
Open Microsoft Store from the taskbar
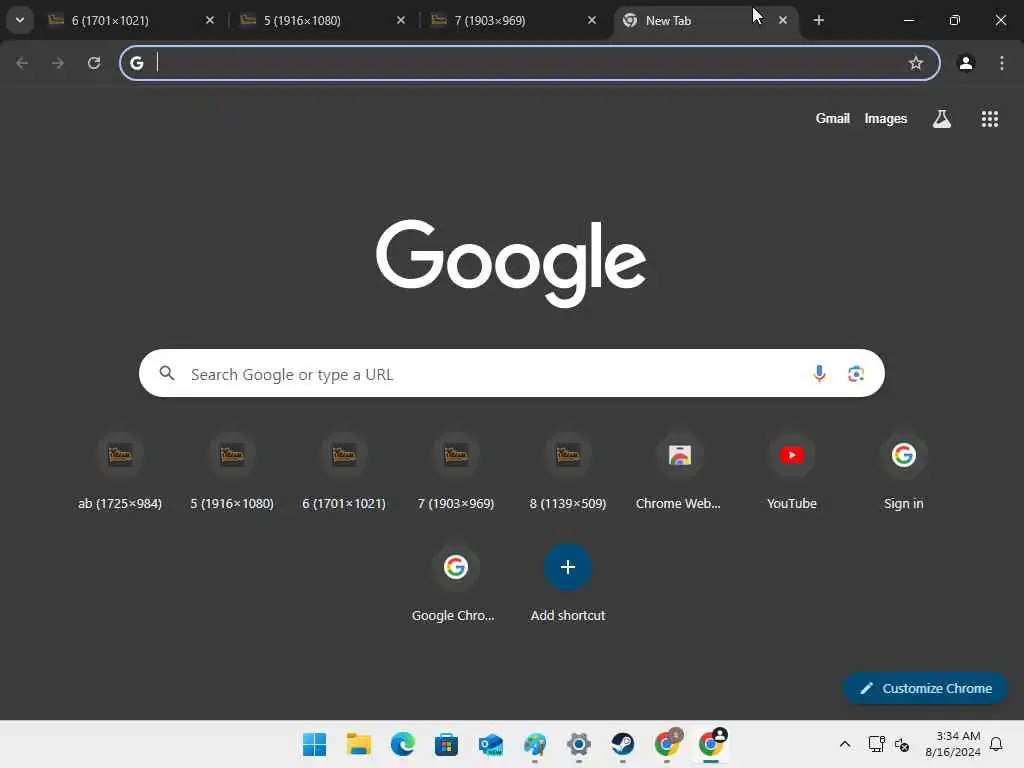(x=447, y=744)
